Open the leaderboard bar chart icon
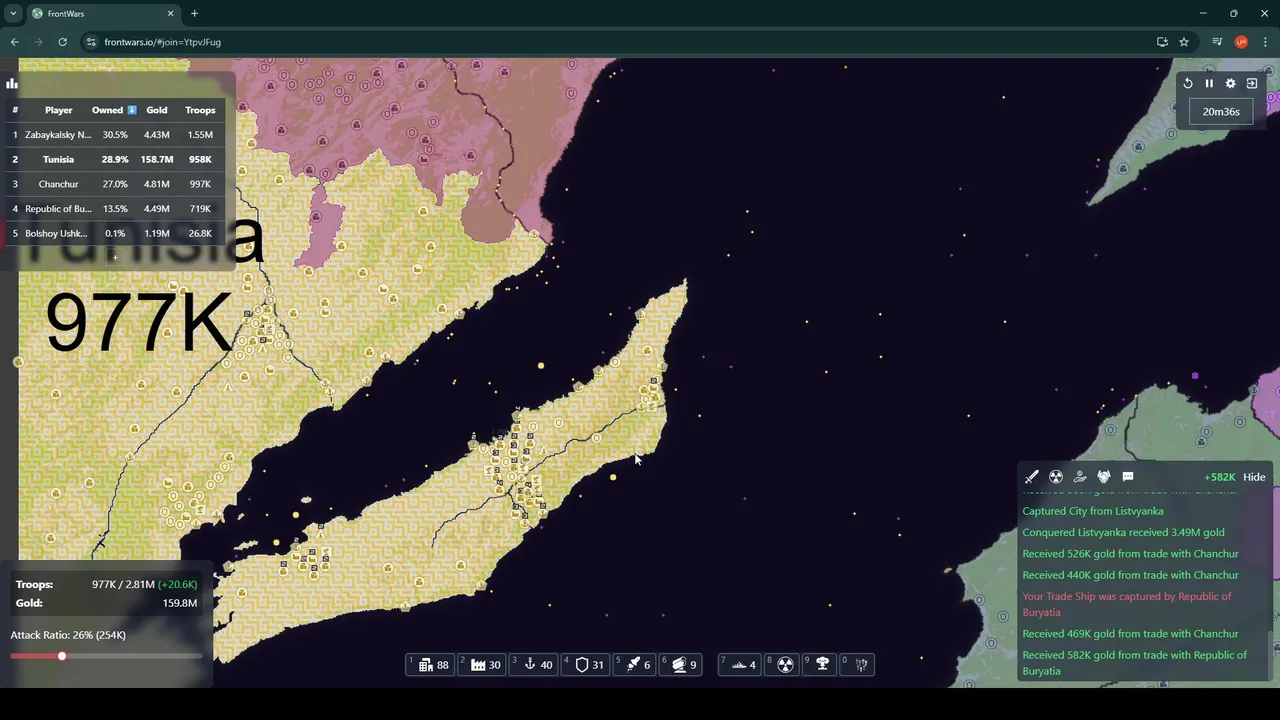 12,84
